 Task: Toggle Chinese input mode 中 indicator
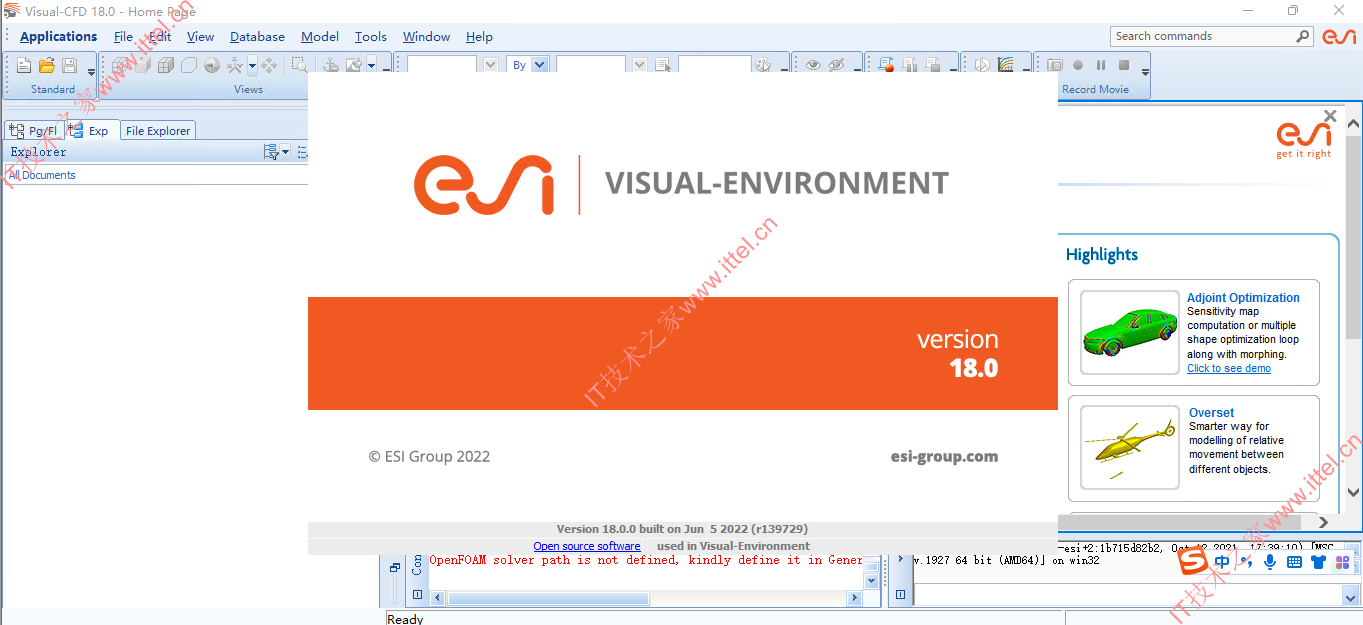pos(1222,562)
